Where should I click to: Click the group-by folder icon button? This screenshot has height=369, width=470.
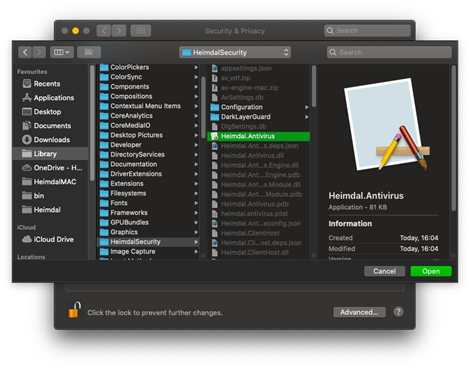point(89,52)
